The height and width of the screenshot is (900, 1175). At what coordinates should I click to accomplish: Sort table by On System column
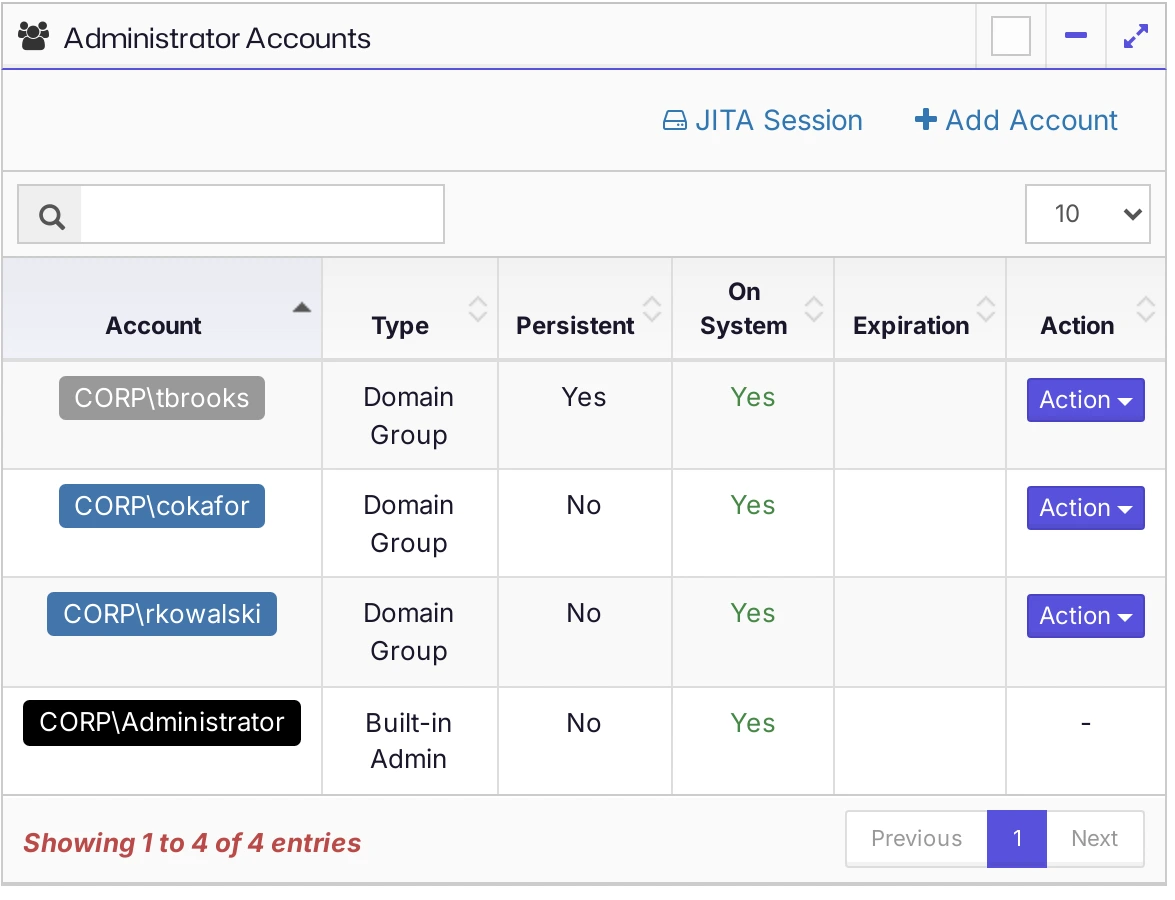(x=753, y=309)
